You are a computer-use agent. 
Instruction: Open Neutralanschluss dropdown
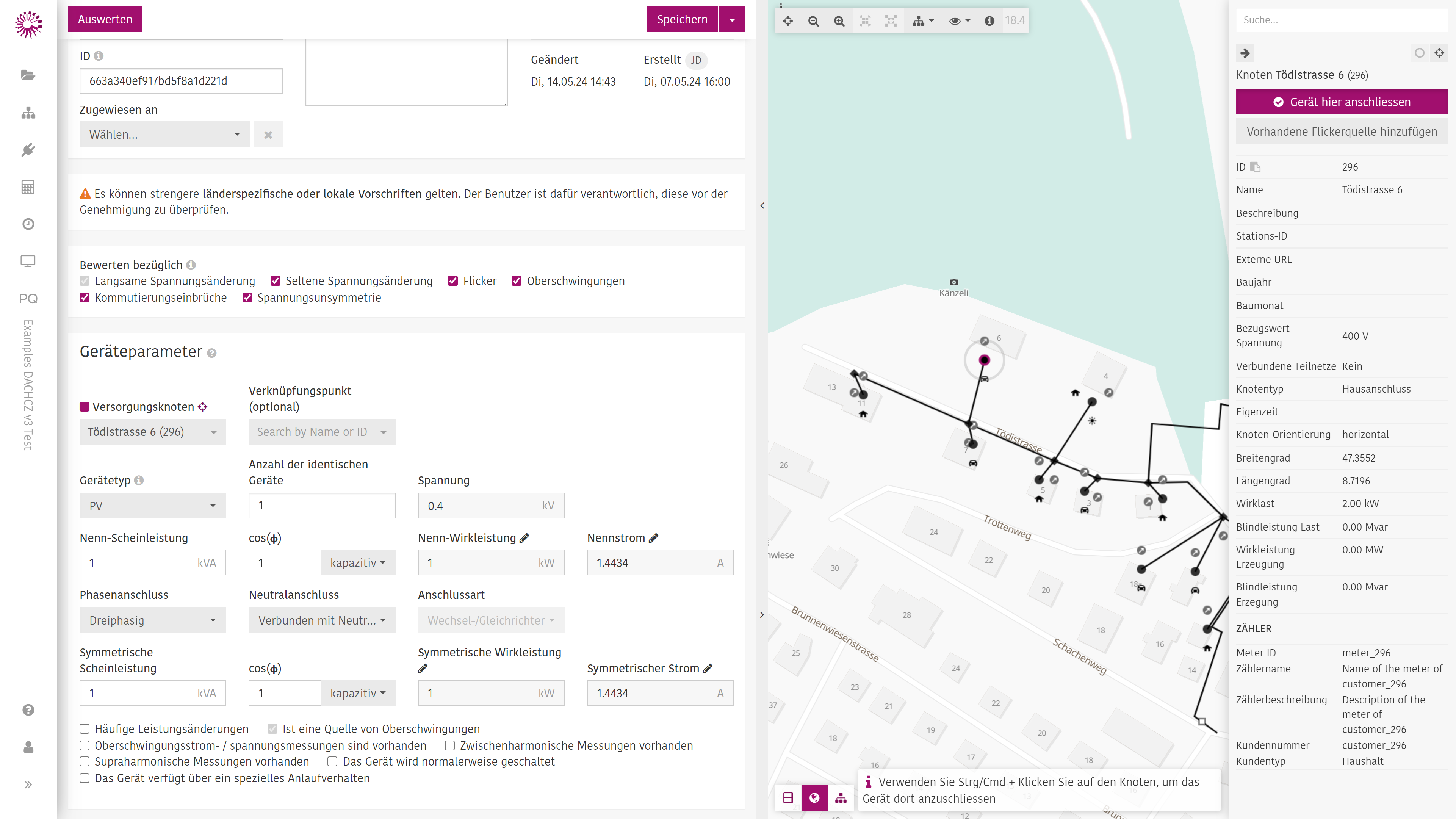(x=322, y=620)
